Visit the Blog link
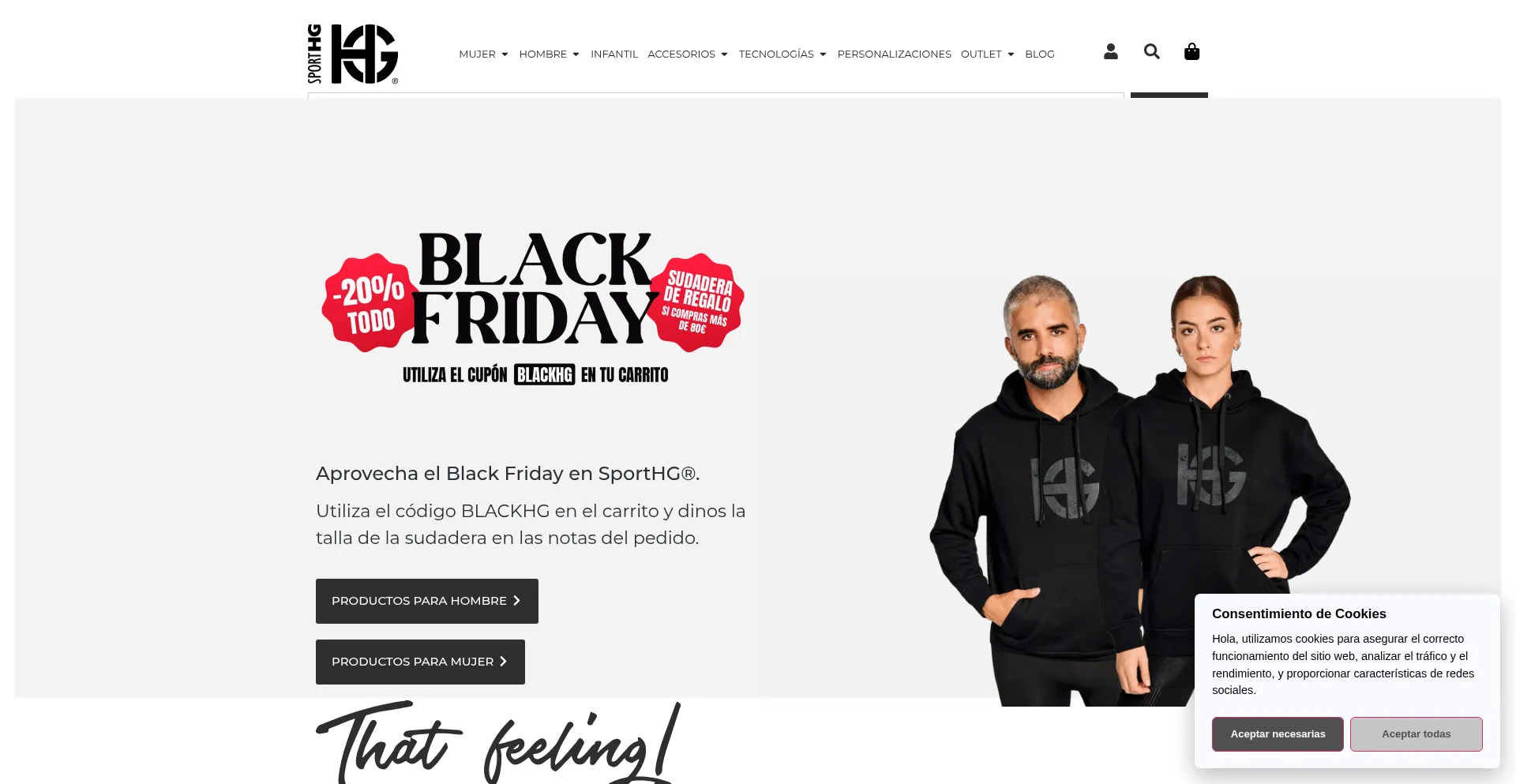Viewport: 1516px width, 784px height. click(1039, 54)
